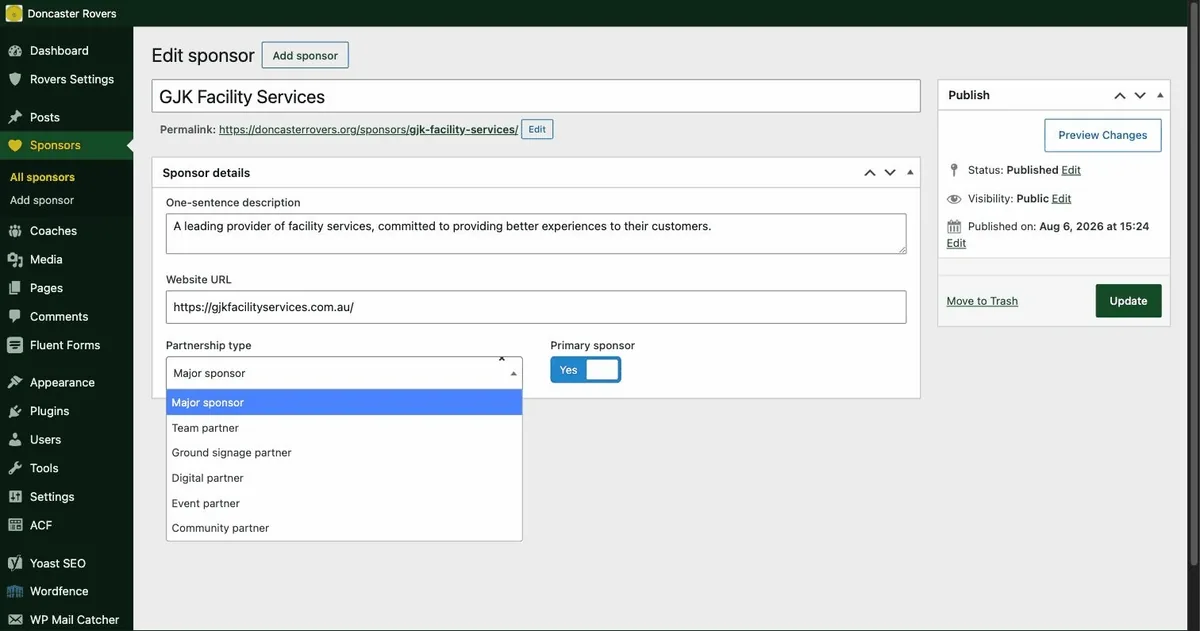Open All sponsors submenu item
The image size is (1200, 631).
(42, 177)
